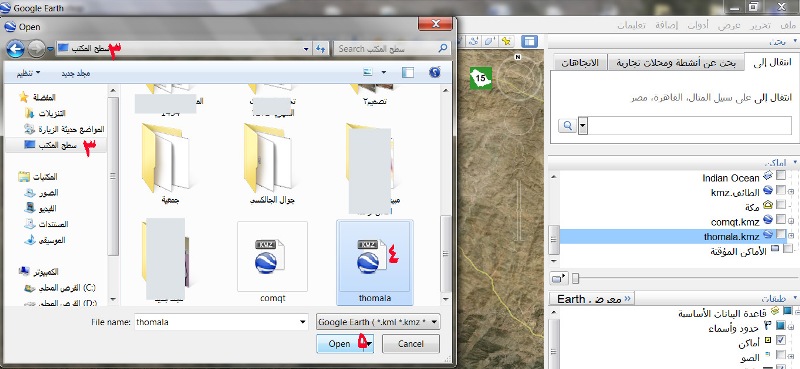Click the sidebar toggle icon in Earth toolbar
Image resolution: width=800 pixels, height=369 pixels.
[530, 41]
